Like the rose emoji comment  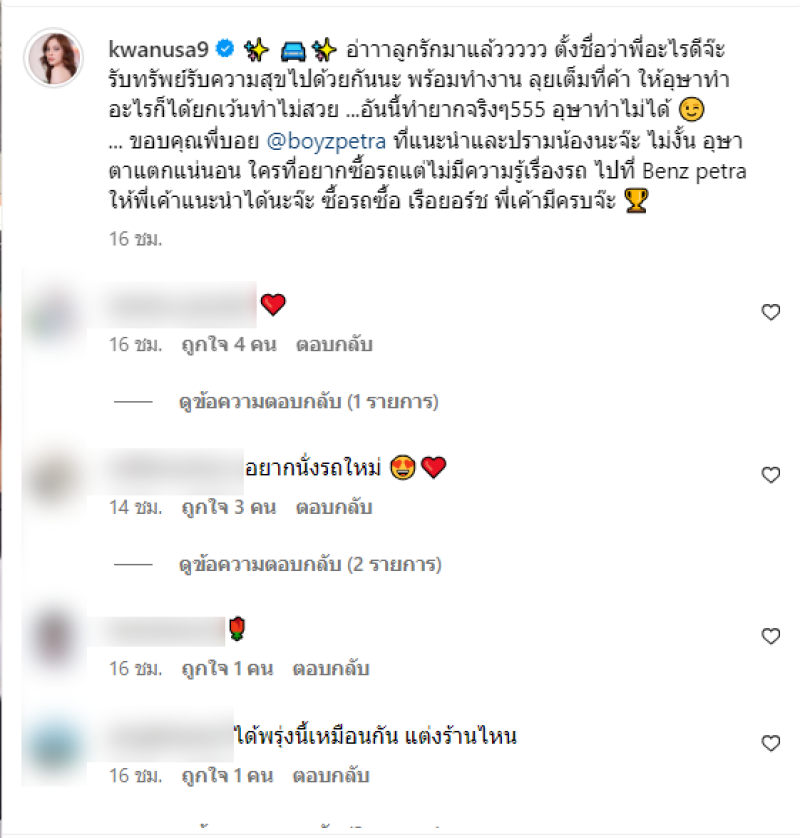771,636
